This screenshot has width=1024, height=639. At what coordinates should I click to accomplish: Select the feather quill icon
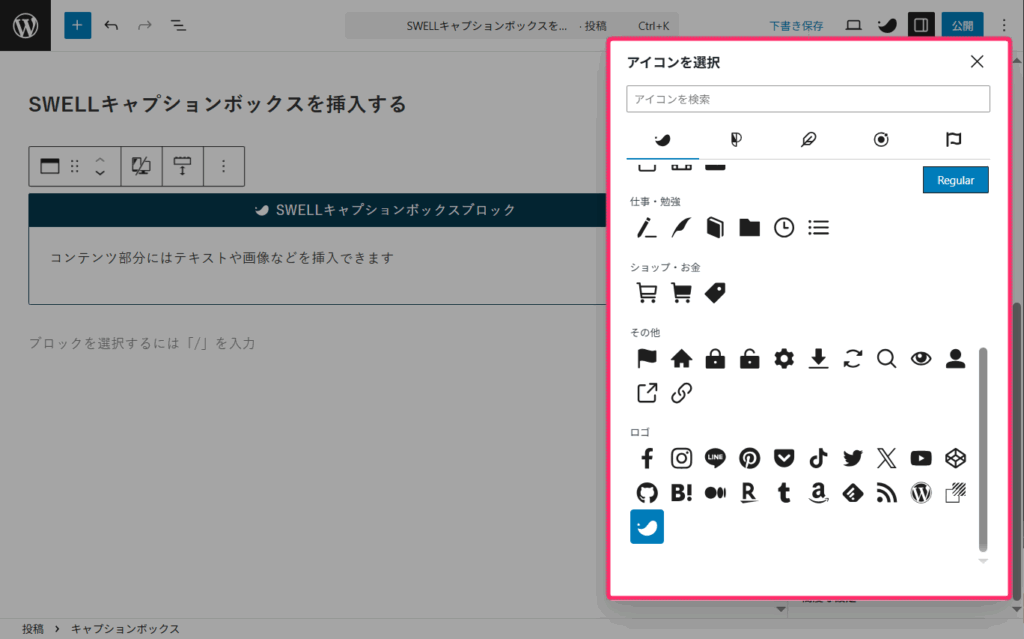[x=681, y=227]
